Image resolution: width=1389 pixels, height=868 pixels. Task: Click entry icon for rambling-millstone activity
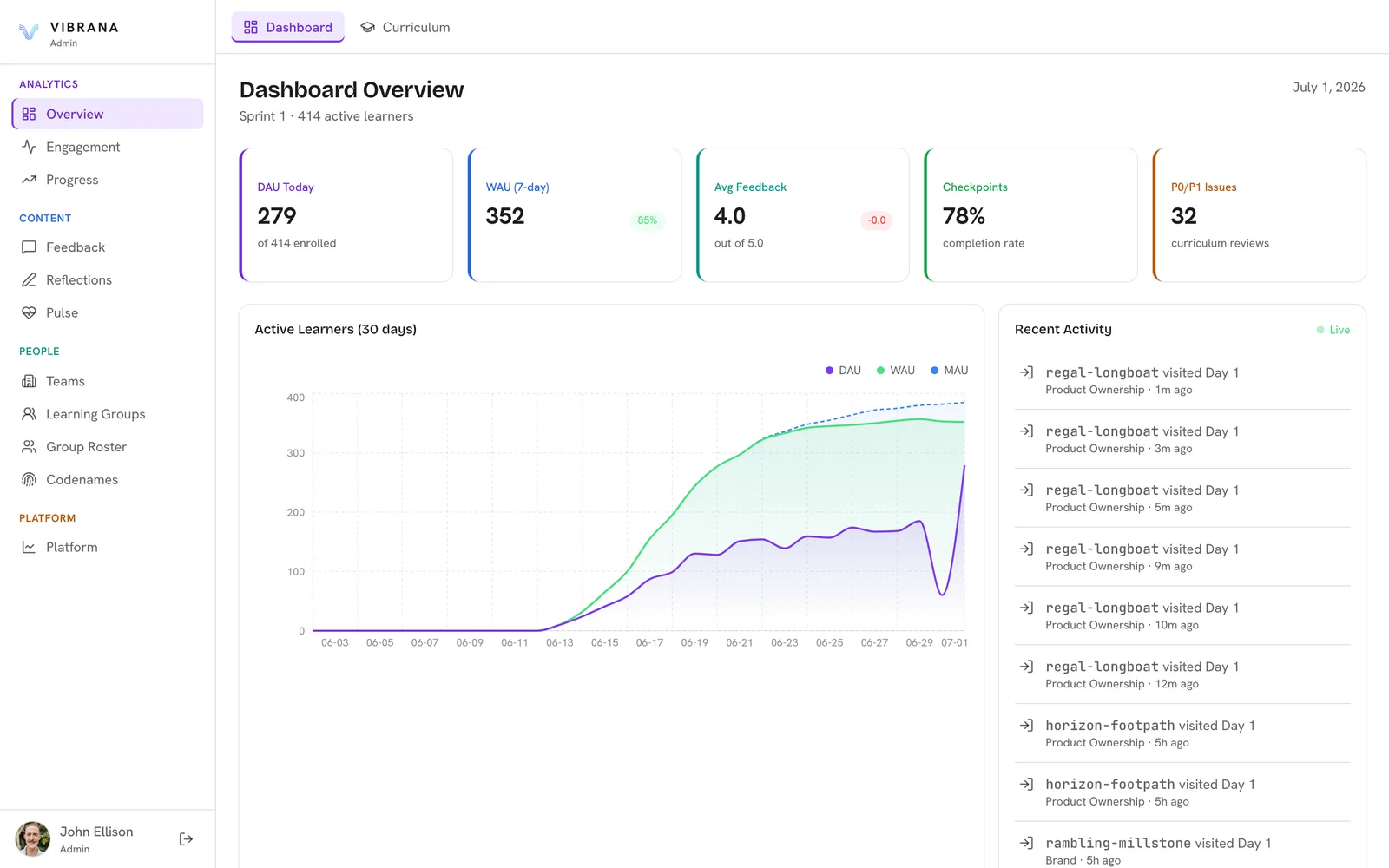pyautogui.click(x=1026, y=843)
